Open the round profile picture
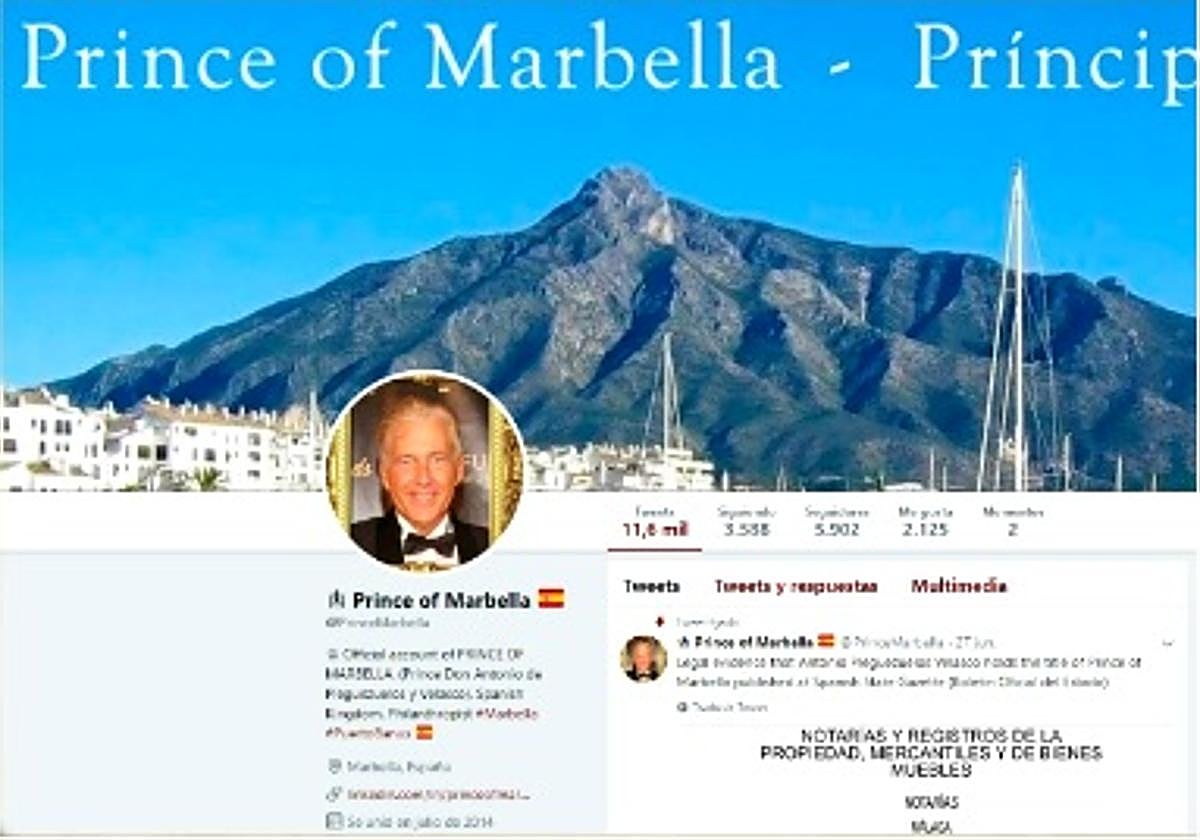The width and height of the screenshot is (1200, 840). coord(426,472)
